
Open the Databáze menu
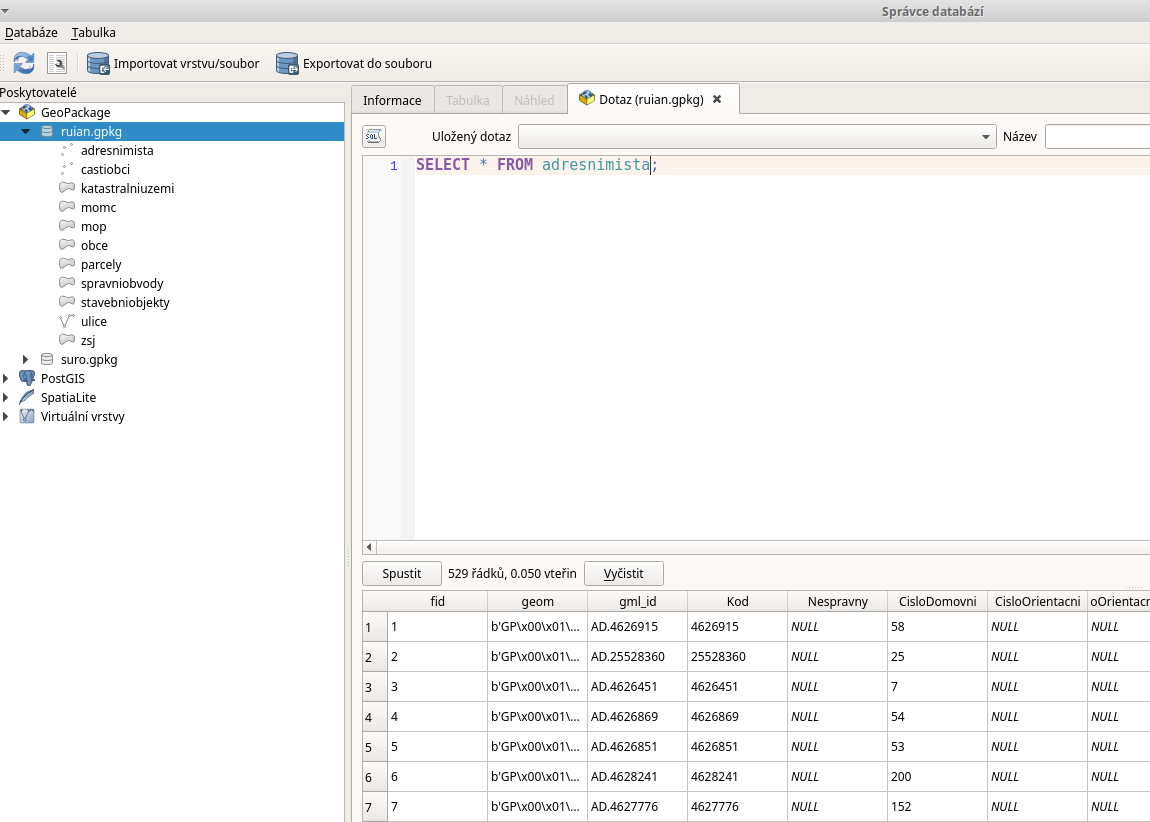[31, 32]
